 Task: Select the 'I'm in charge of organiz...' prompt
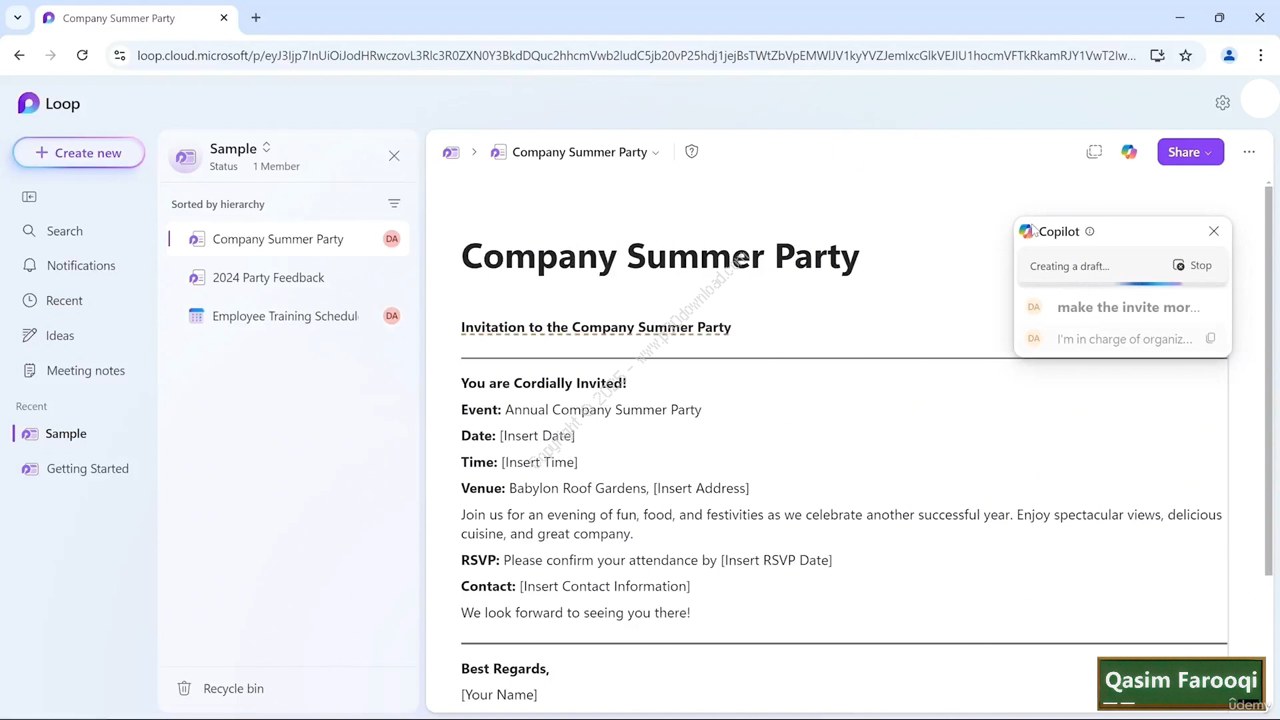(1124, 339)
